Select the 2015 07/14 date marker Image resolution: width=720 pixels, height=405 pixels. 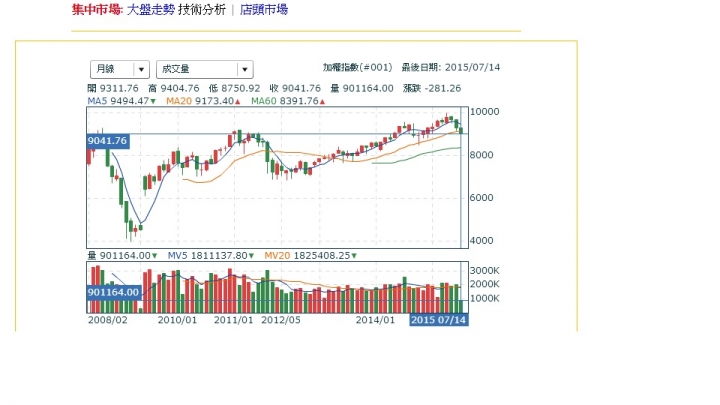pos(439,320)
